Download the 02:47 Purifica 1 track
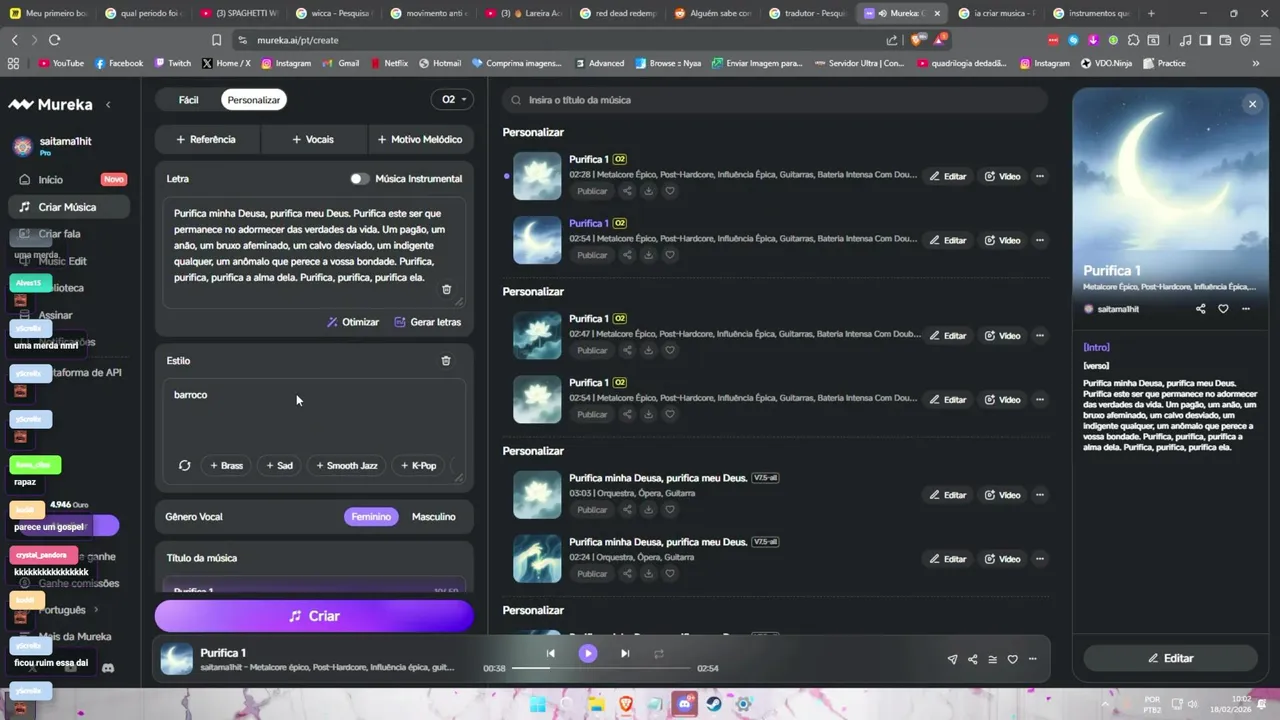Screen dimensions: 1280x720 648,350
